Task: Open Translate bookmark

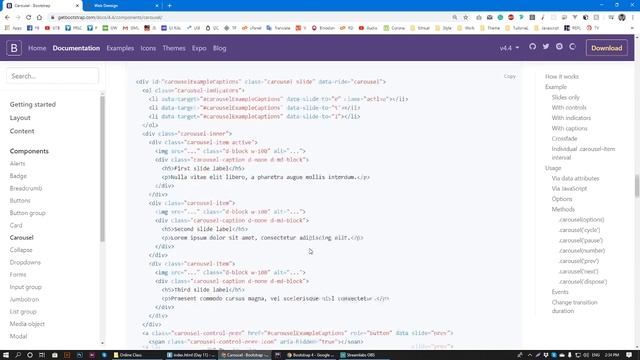Action: [x=278, y=28]
